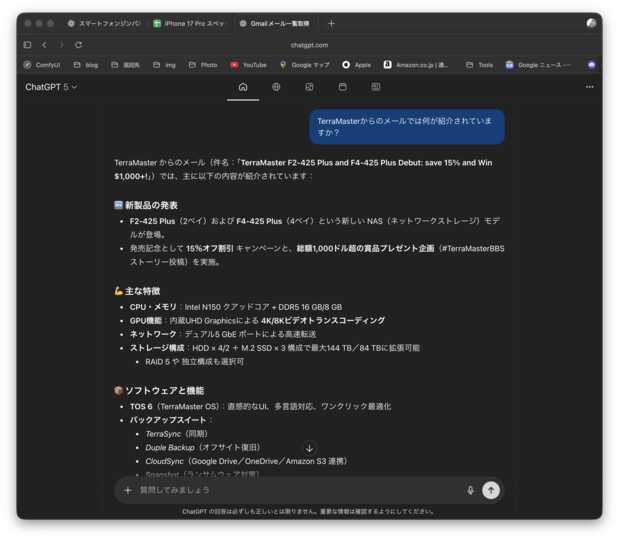This screenshot has height=540, width=619.
Task: Send the message with arrow button
Action: pyautogui.click(x=491, y=491)
